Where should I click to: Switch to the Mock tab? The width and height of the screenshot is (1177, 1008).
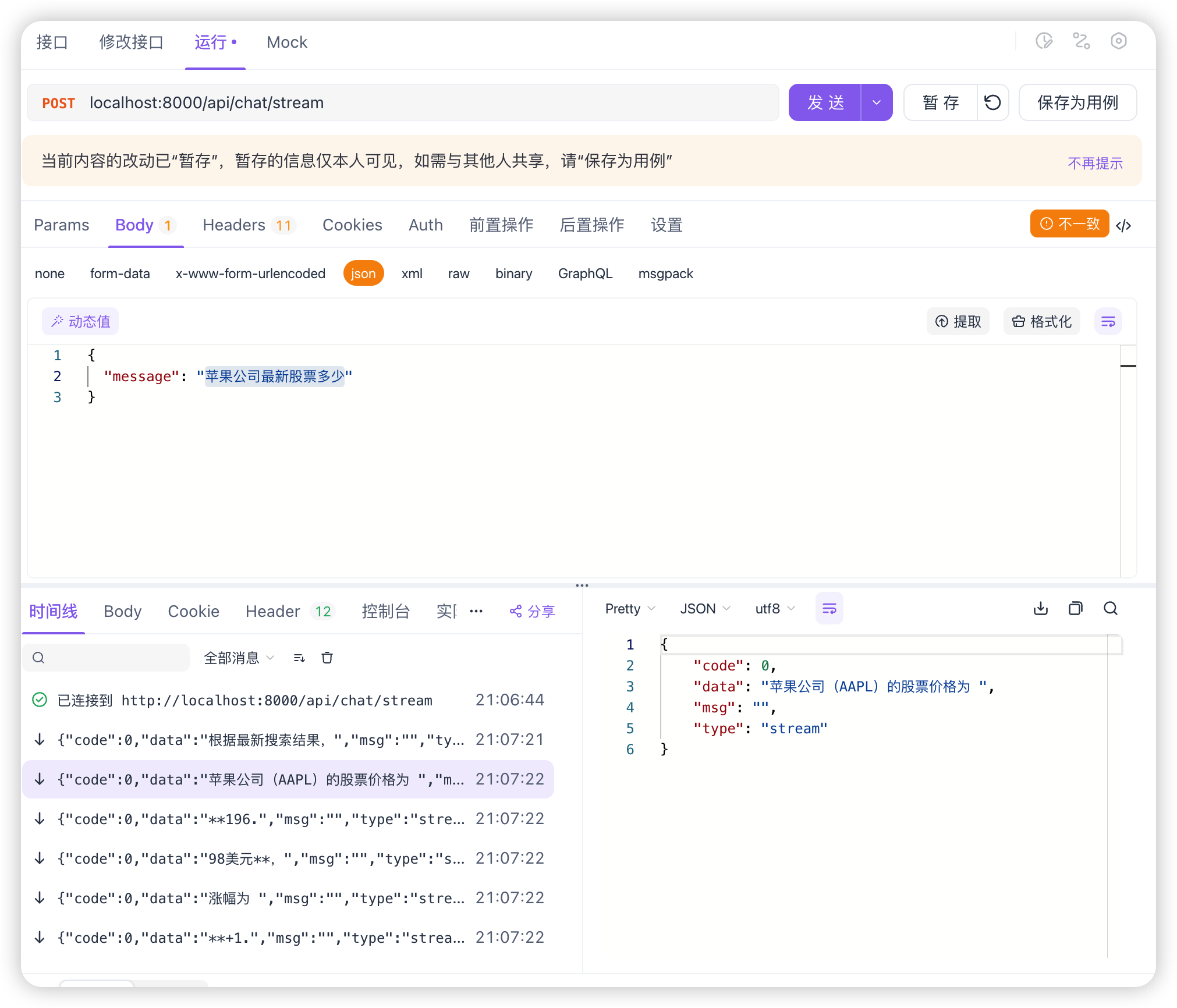tap(286, 42)
